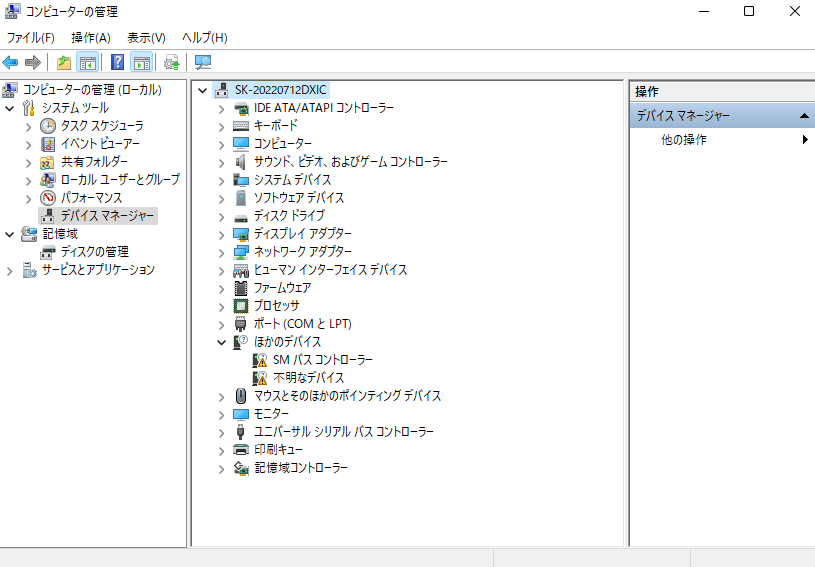
Task: Expand the 記憶域コントローラー node
Action: click(221, 469)
